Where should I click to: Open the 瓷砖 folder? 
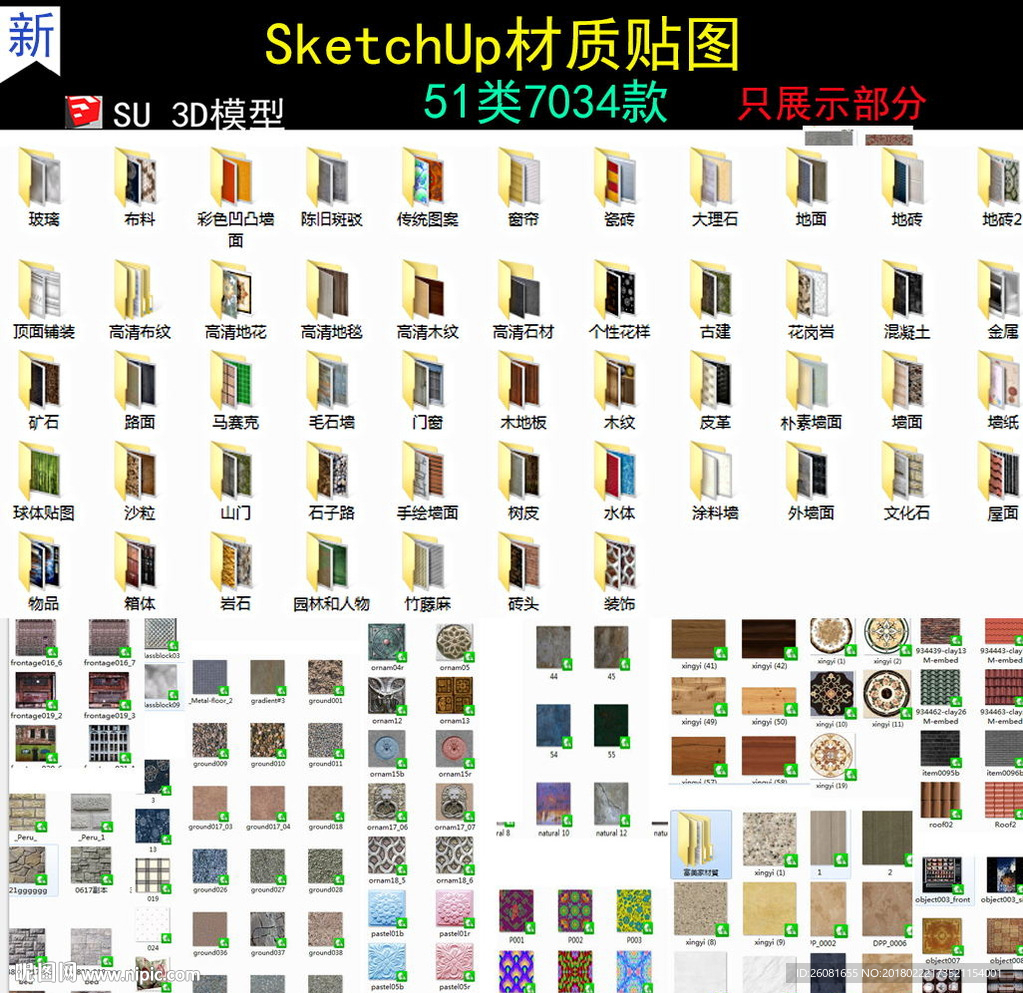coord(618,177)
